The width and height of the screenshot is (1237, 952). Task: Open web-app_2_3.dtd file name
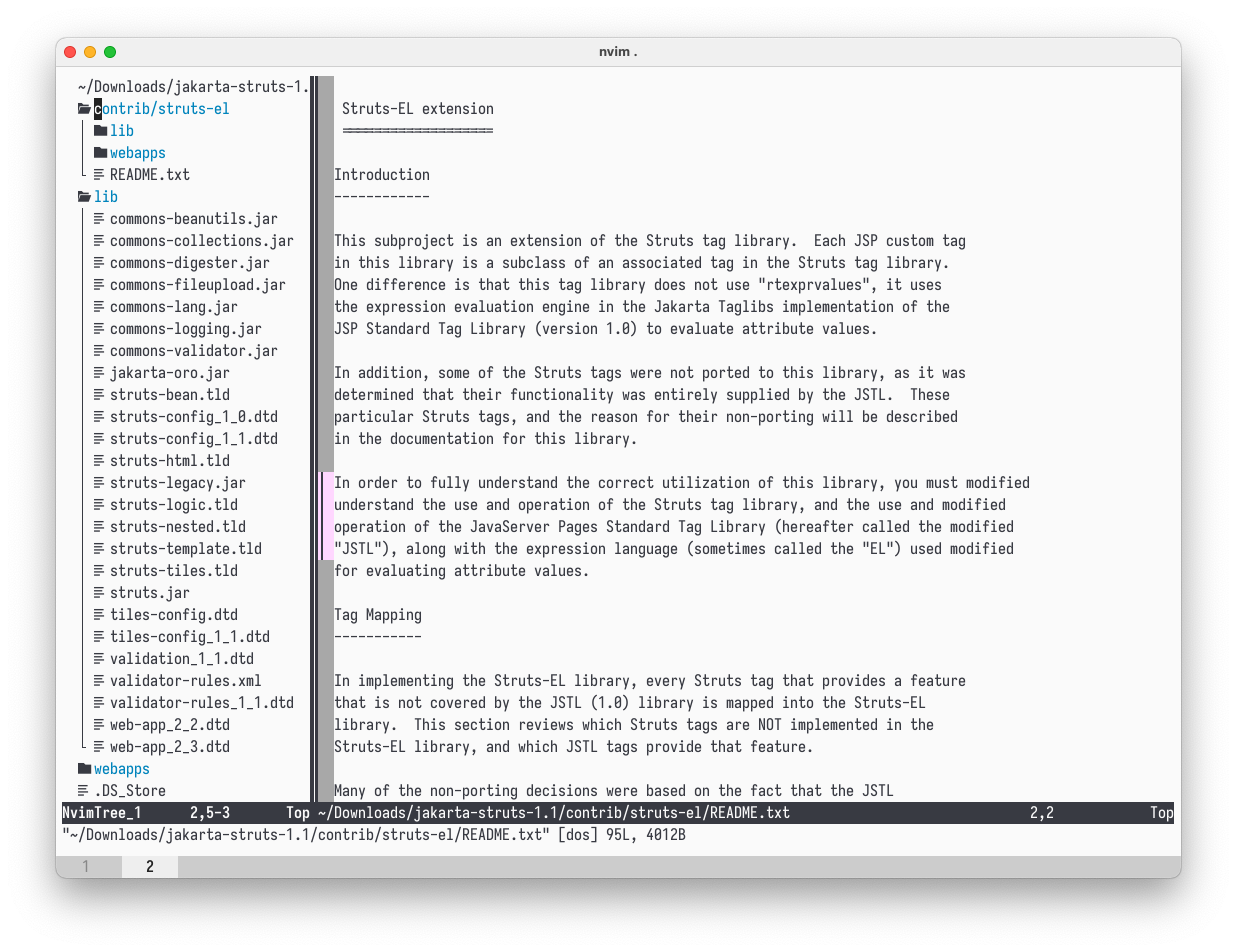coord(170,747)
